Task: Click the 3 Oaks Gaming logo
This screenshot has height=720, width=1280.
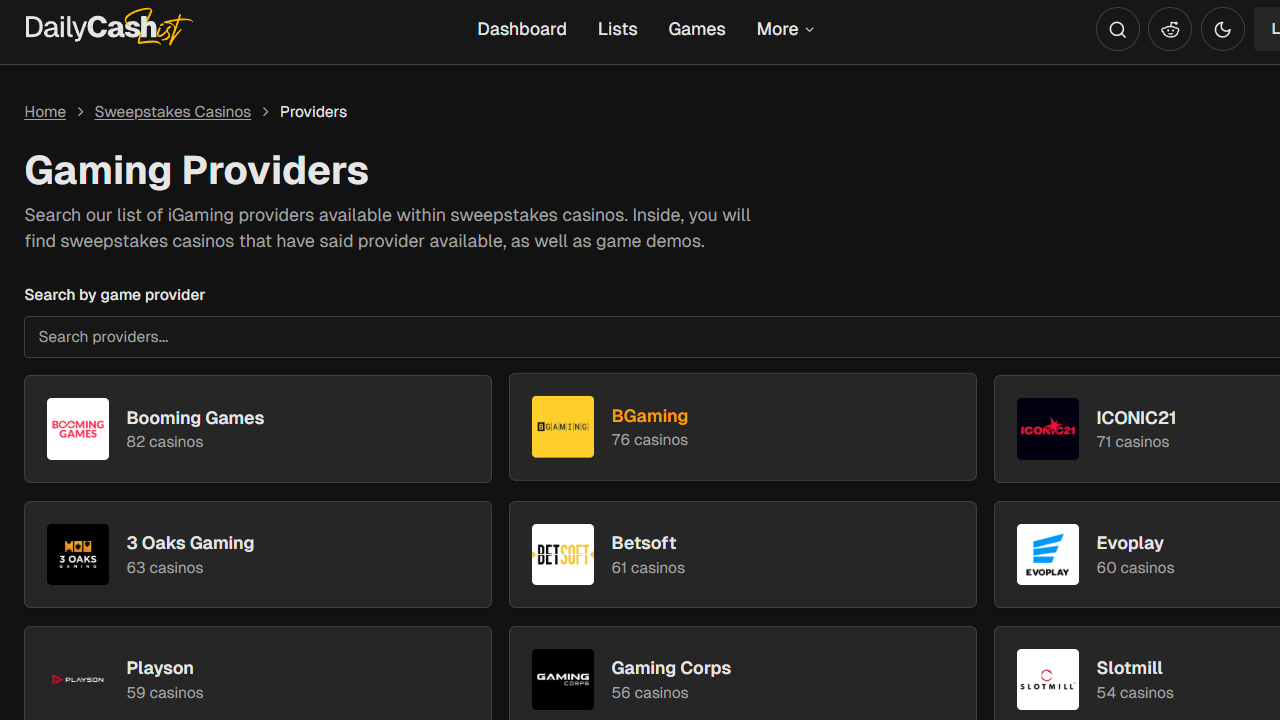Action: [78, 554]
